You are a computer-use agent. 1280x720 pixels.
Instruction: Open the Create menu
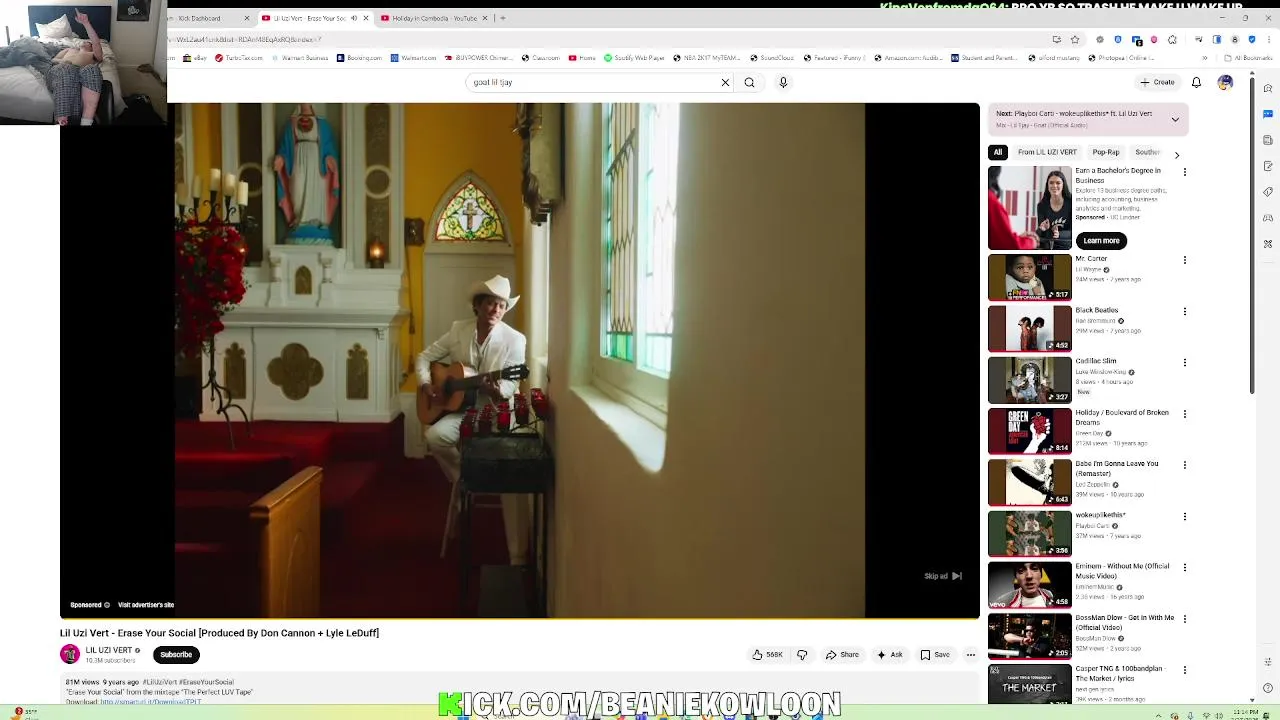[x=1157, y=82]
